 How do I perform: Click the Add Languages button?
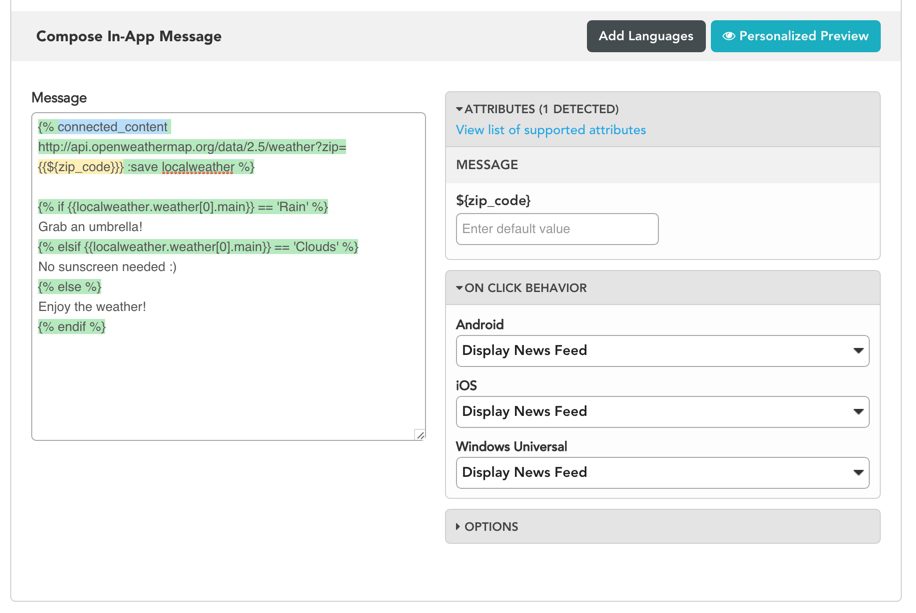pos(645,36)
